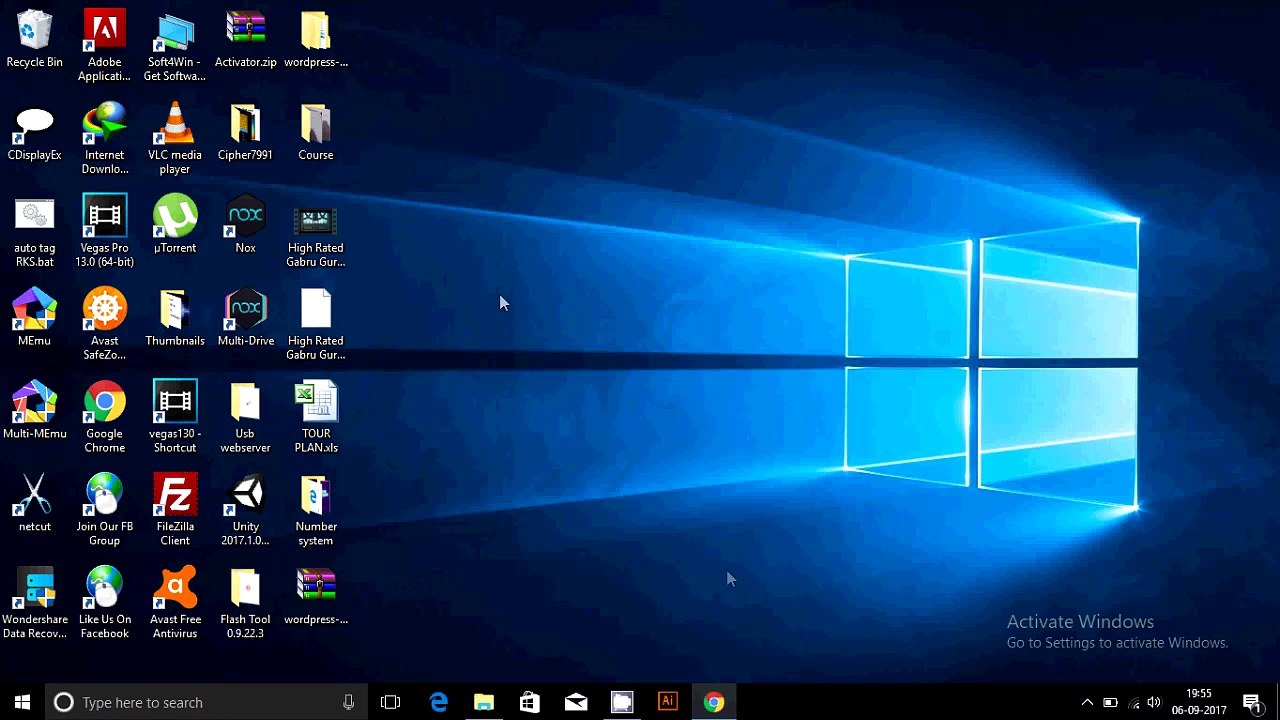The height and width of the screenshot is (720, 1280).
Task: Select the netcut scissors icon
Action: pyautogui.click(x=34, y=505)
